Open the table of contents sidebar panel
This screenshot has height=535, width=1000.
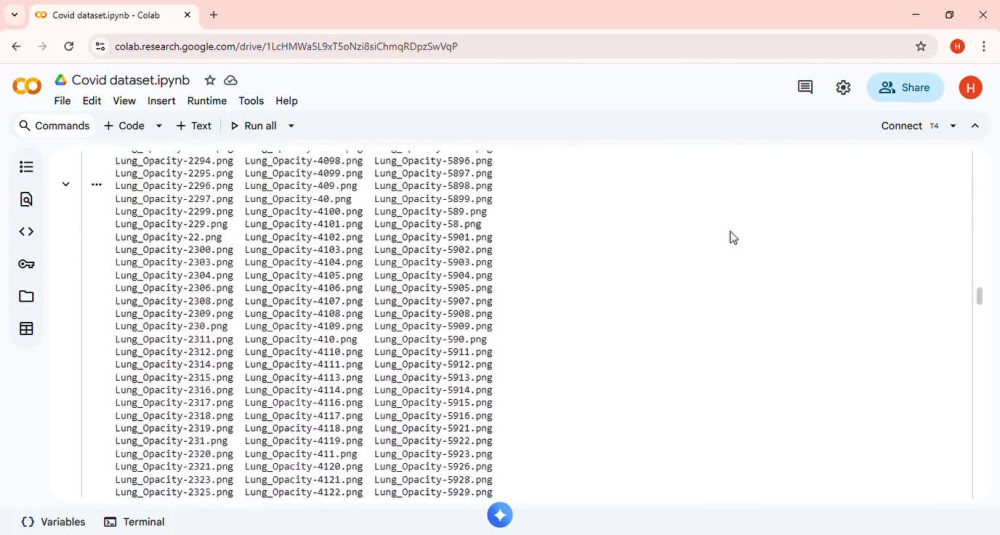coord(26,167)
